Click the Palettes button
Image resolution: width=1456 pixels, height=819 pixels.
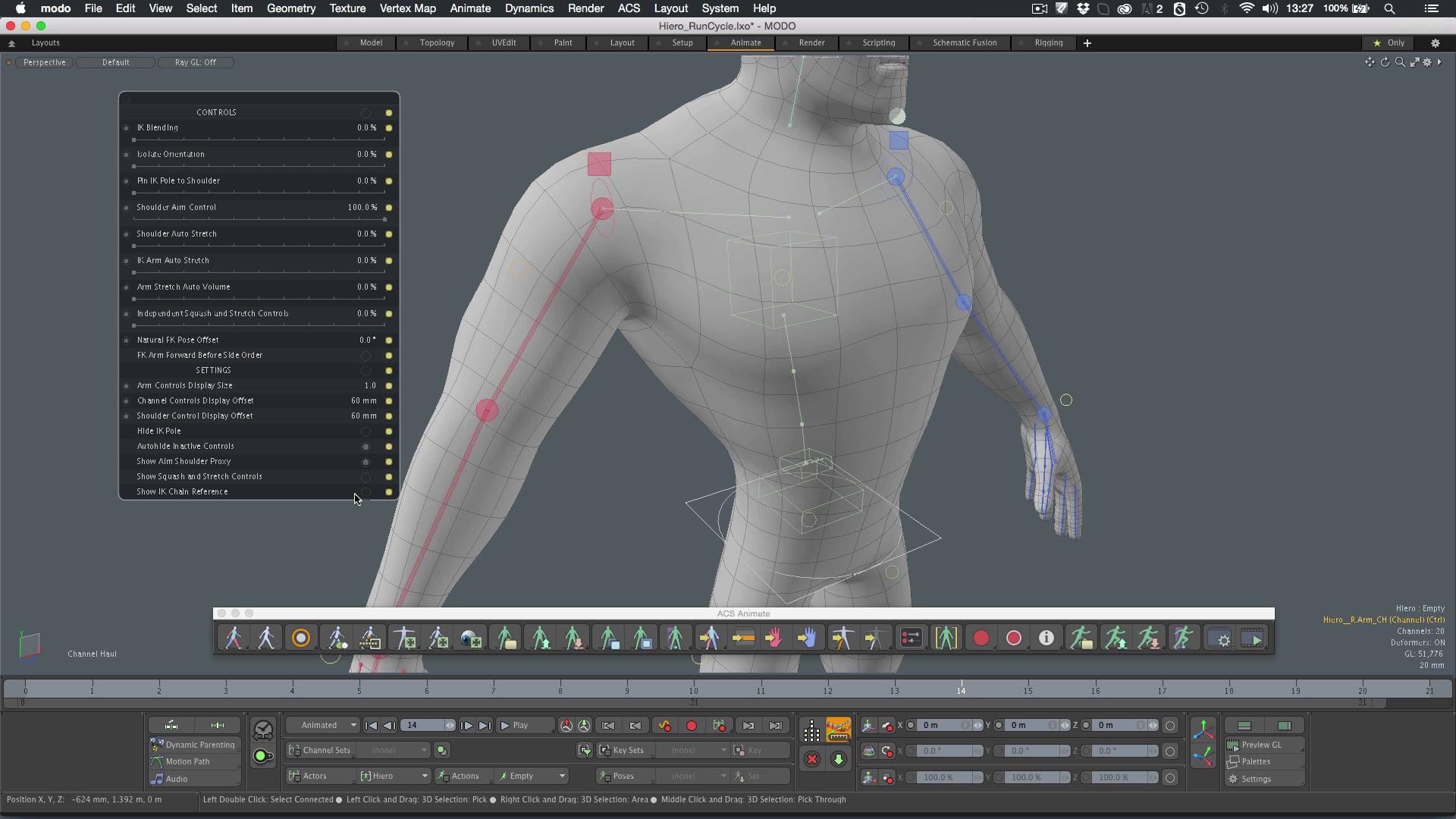click(x=1264, y=762)
